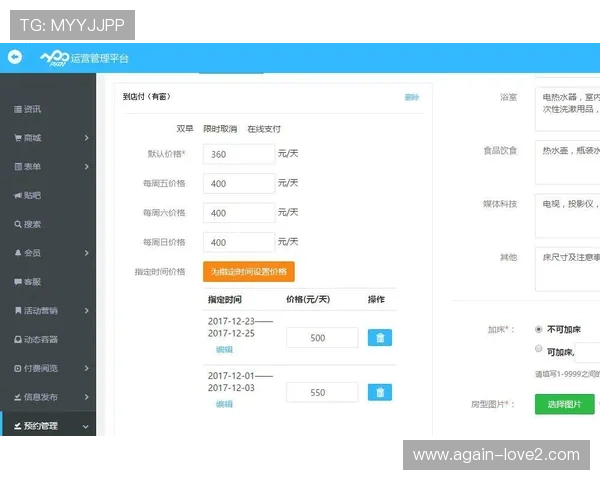Click the 客服 chat bubble icon

tap(18, 282)
